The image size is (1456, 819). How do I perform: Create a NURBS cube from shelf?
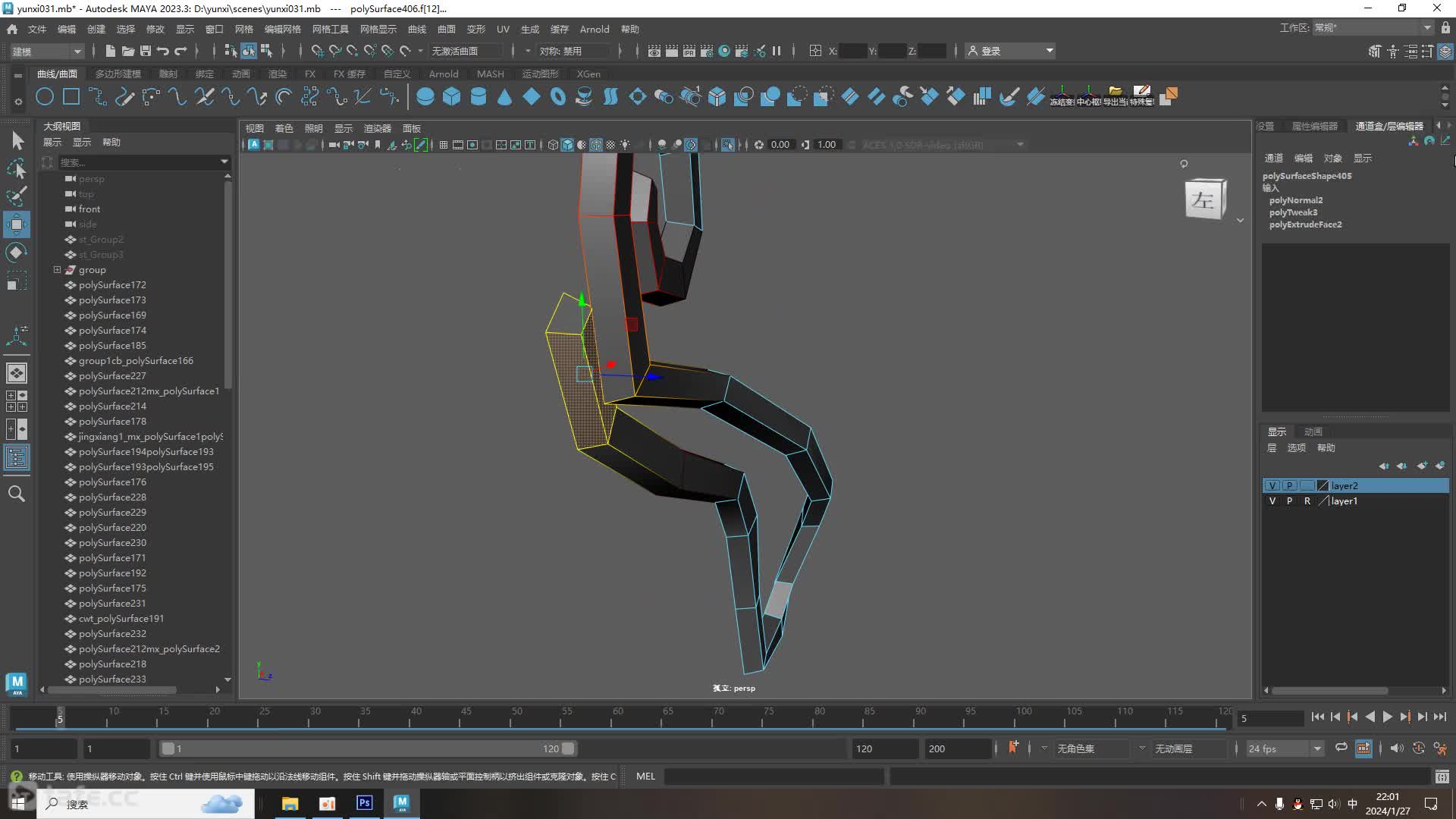(x=452, y=97)
